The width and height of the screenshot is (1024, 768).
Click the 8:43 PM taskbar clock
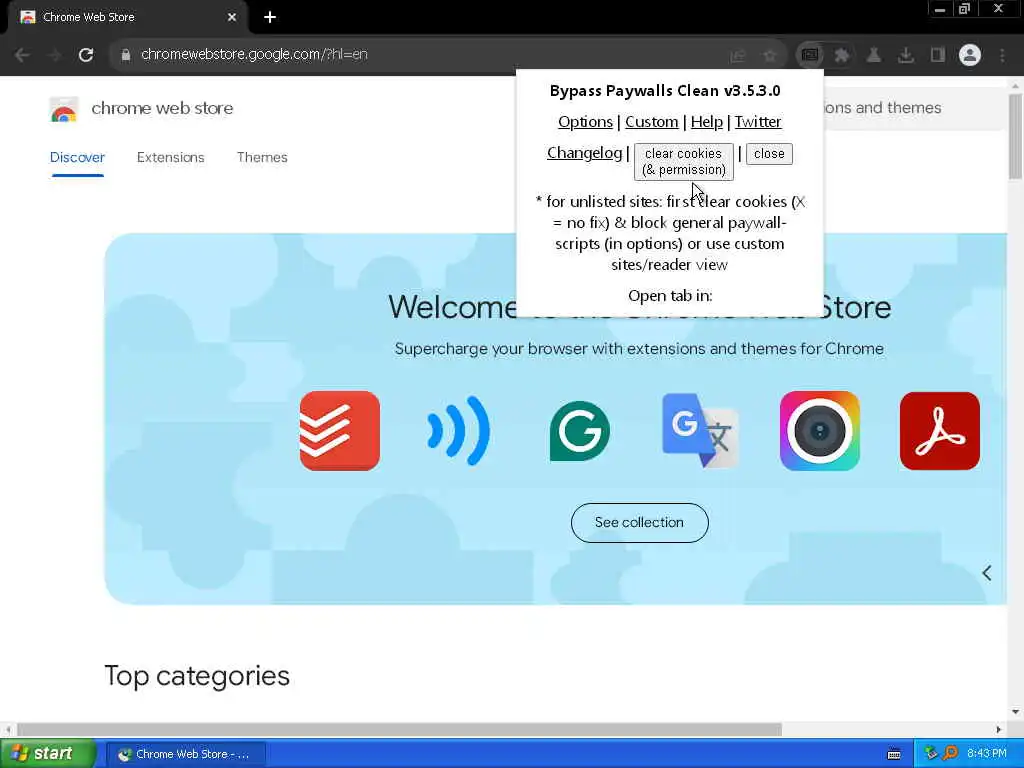click(x=987, y=754)
